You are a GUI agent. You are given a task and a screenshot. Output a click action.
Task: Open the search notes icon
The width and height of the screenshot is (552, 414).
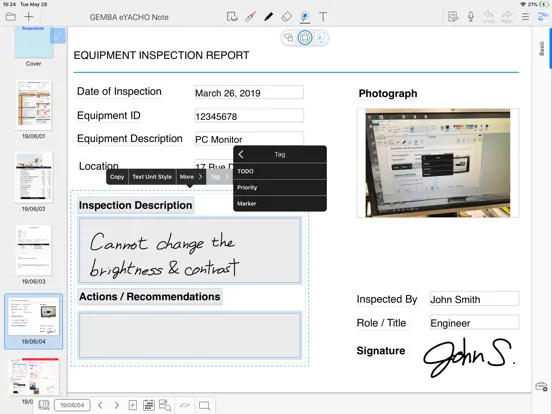tap(165, 405)
